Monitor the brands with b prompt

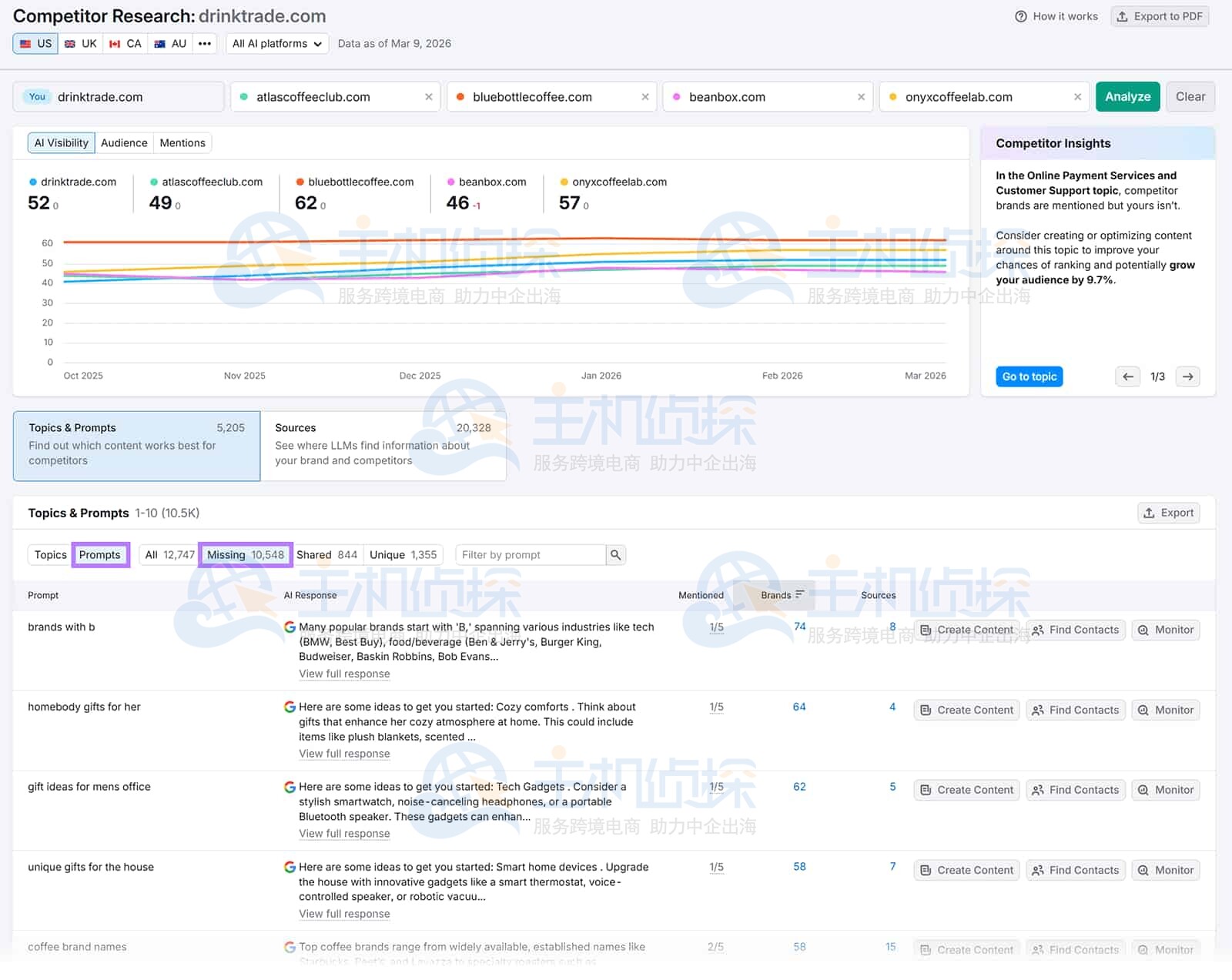point(1166,630)
